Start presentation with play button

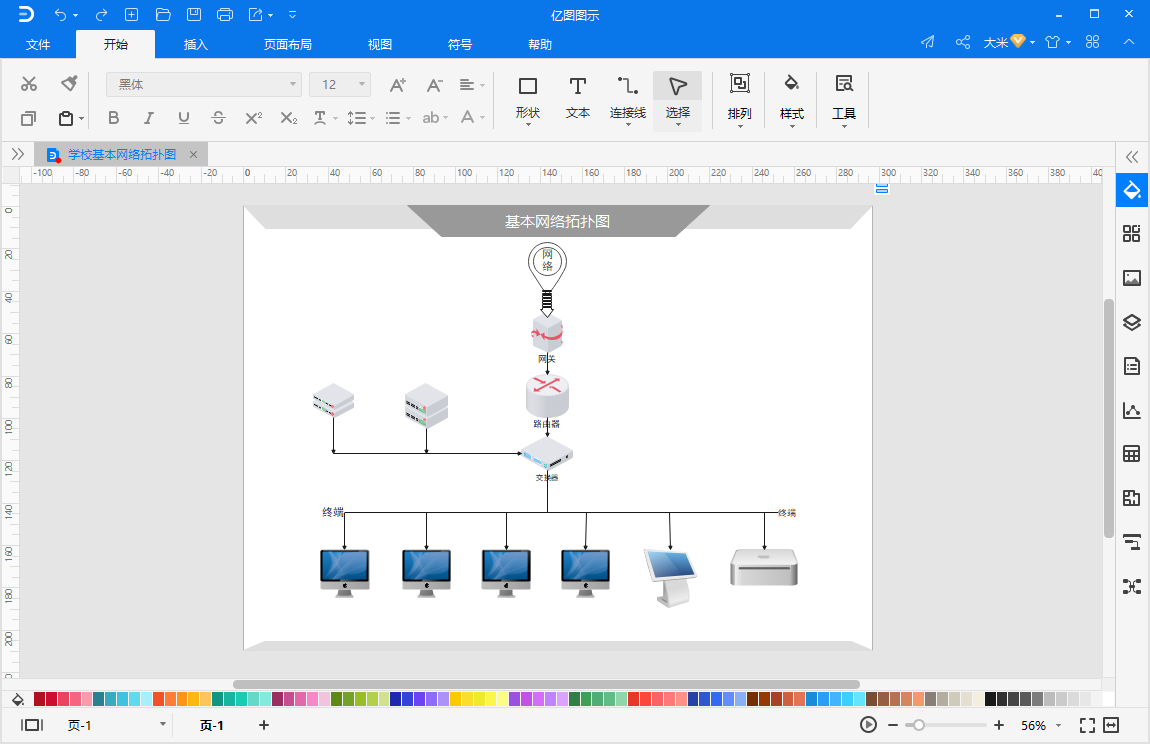pyautogui.click(x=868, y=725)
